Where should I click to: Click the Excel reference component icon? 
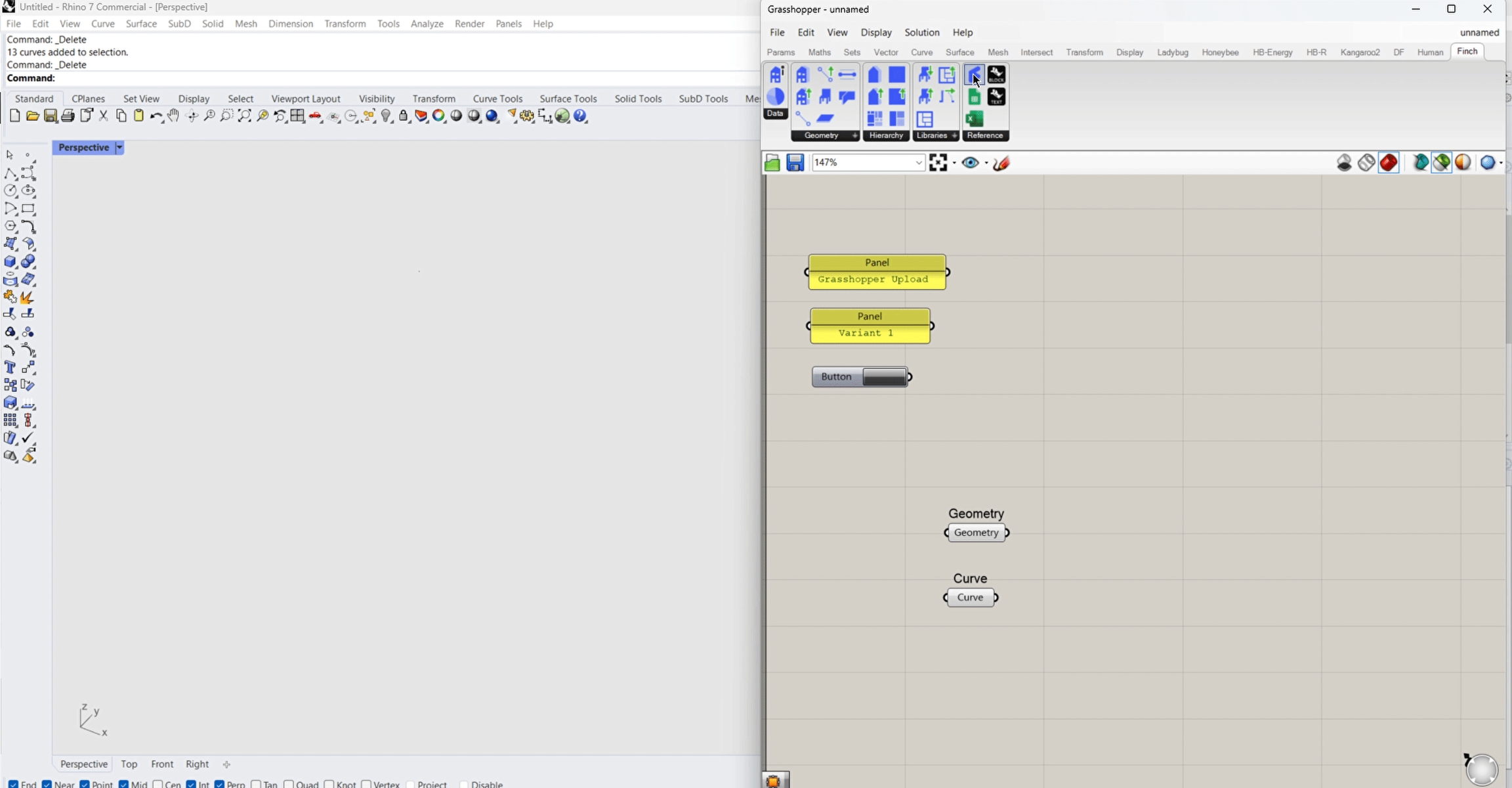coord(975,119)
